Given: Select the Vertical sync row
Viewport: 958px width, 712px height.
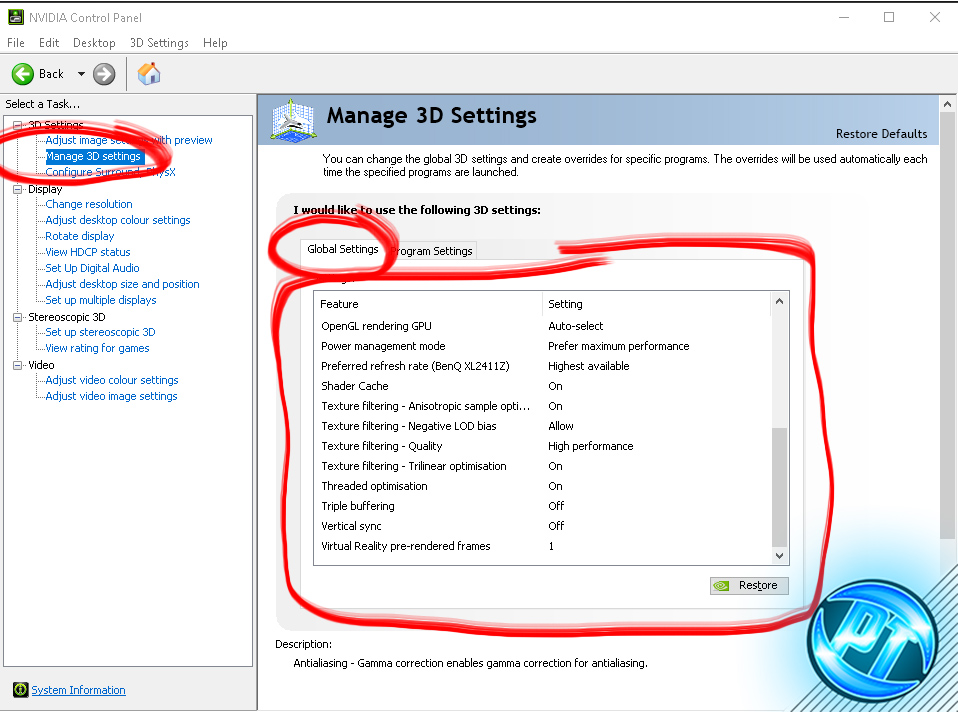Looking at the screenshot, I should 543,526.
